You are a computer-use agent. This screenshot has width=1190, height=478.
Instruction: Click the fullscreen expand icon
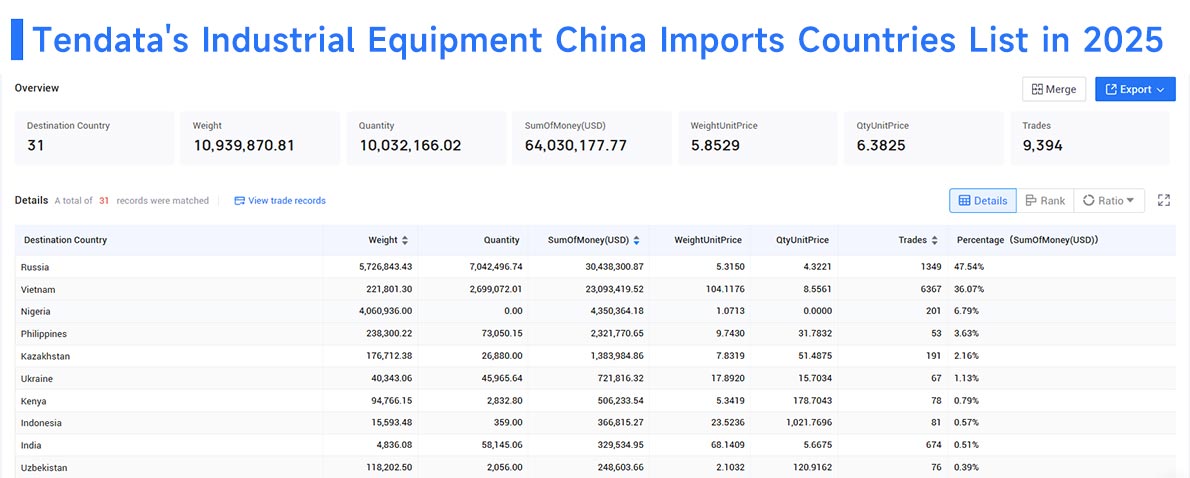pyautogui.click(x=1163, y=200)
